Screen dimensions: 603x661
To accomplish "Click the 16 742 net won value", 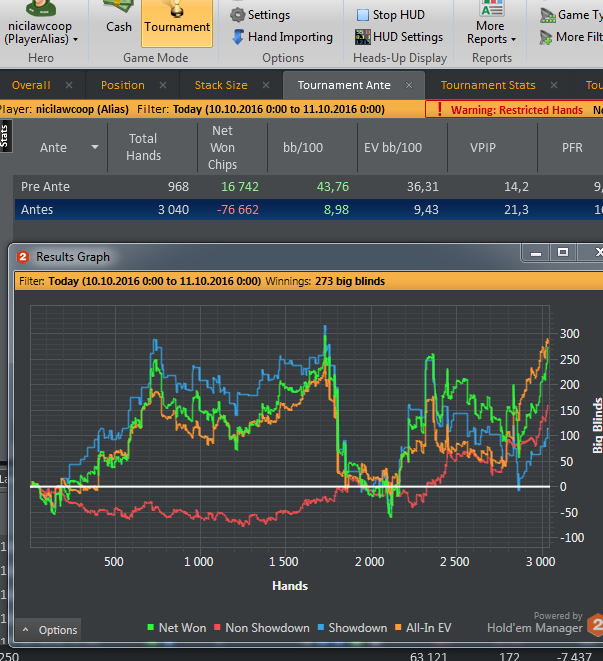I will [240, 187].
